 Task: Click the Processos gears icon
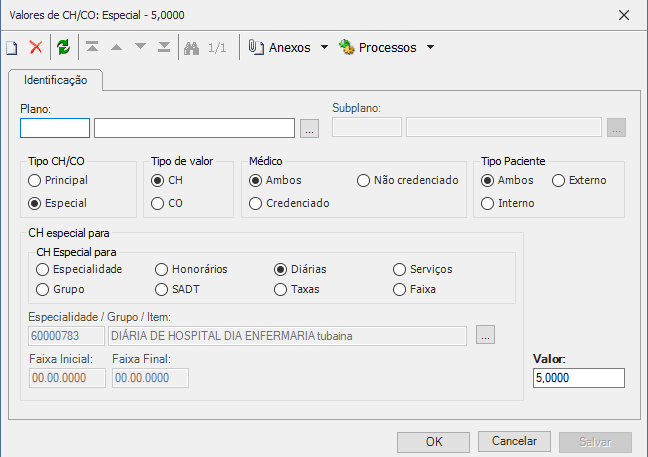point(347,47)
